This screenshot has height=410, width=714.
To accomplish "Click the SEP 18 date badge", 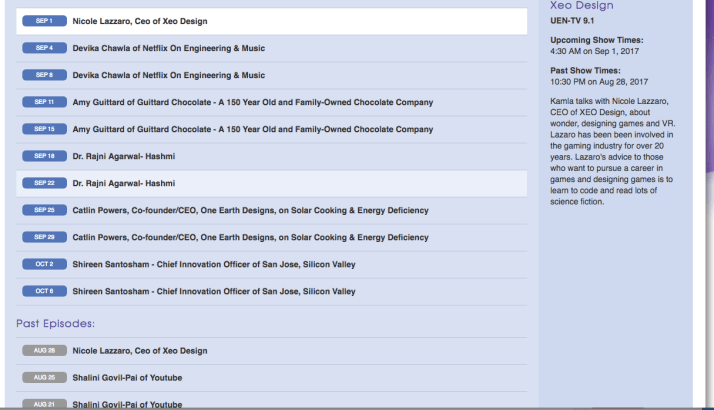I will tap(44, 156).
